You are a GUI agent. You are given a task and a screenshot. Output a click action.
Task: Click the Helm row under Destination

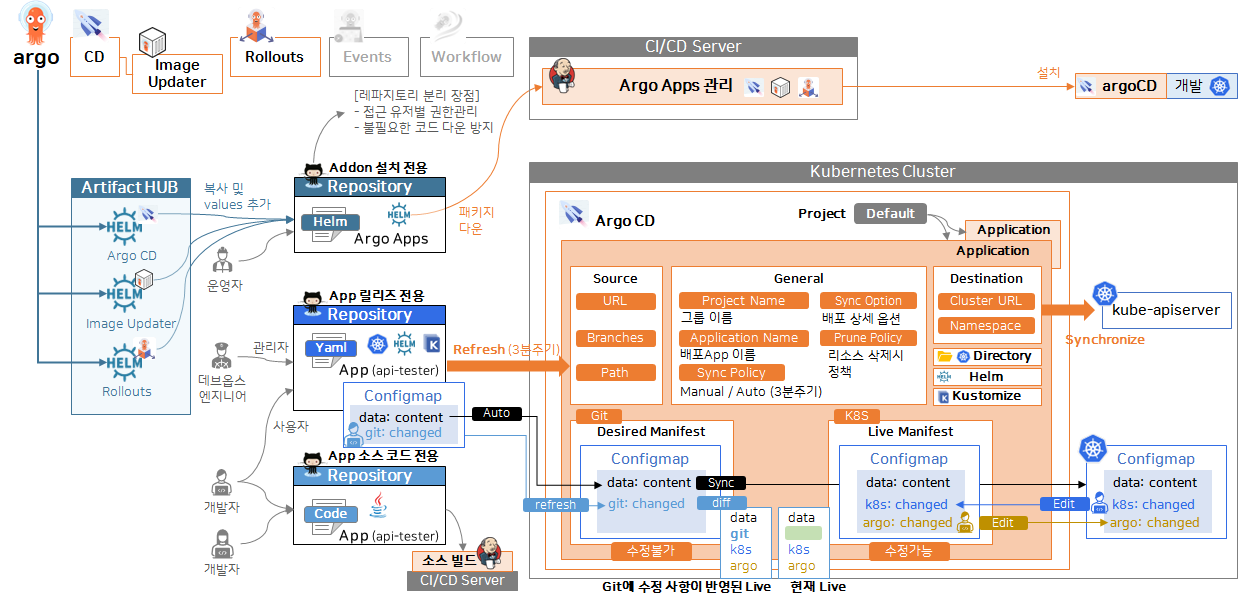(987, 377)
